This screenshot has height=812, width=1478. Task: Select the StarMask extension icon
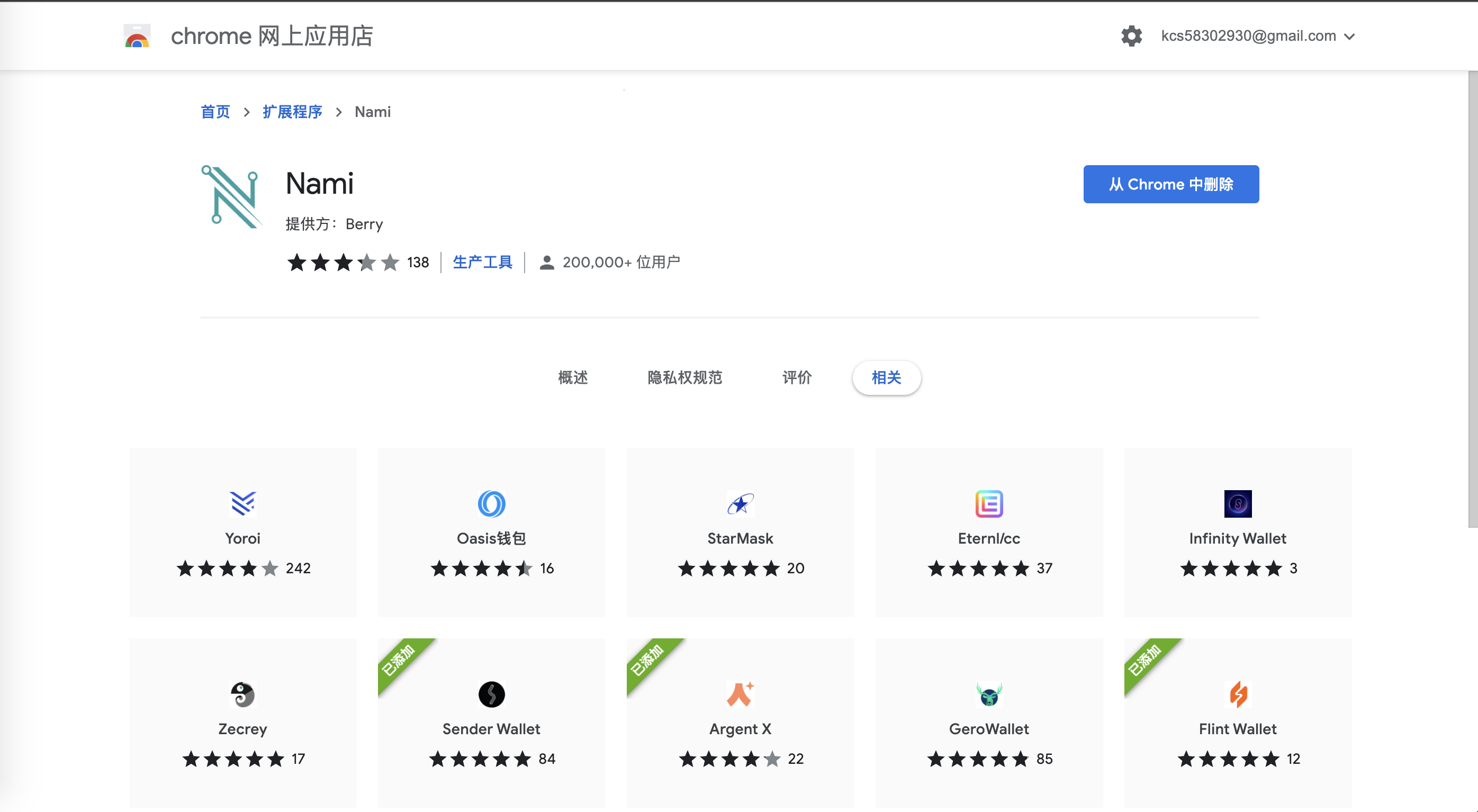coord(740,503)
